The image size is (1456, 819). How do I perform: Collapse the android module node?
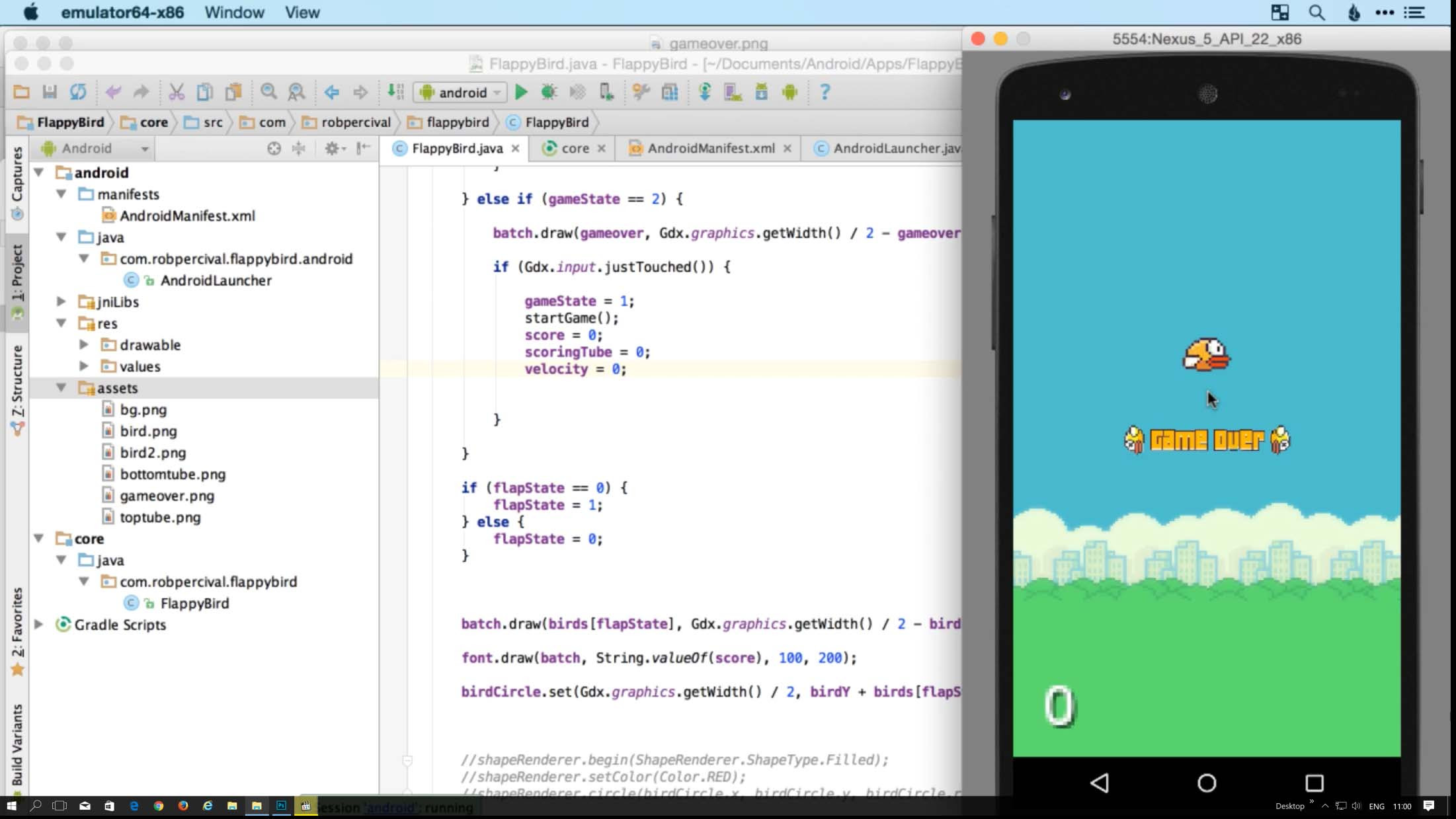pos(39,173)
